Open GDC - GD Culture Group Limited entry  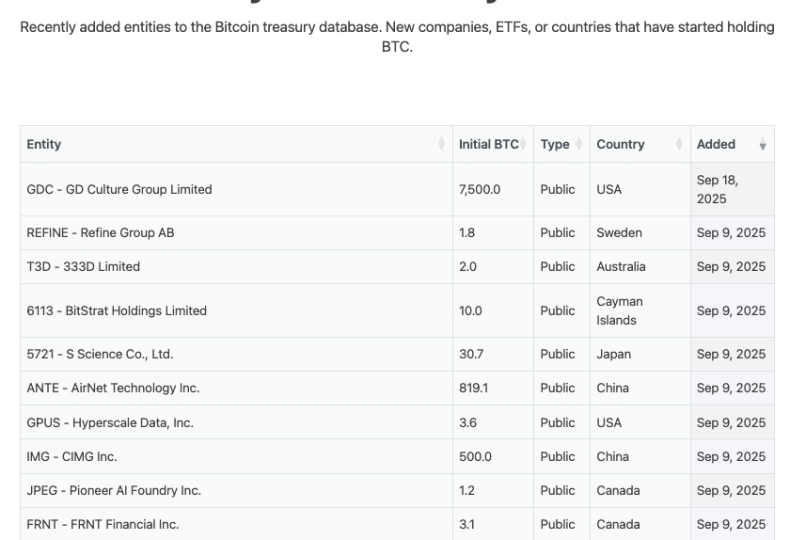coord(119,189)
